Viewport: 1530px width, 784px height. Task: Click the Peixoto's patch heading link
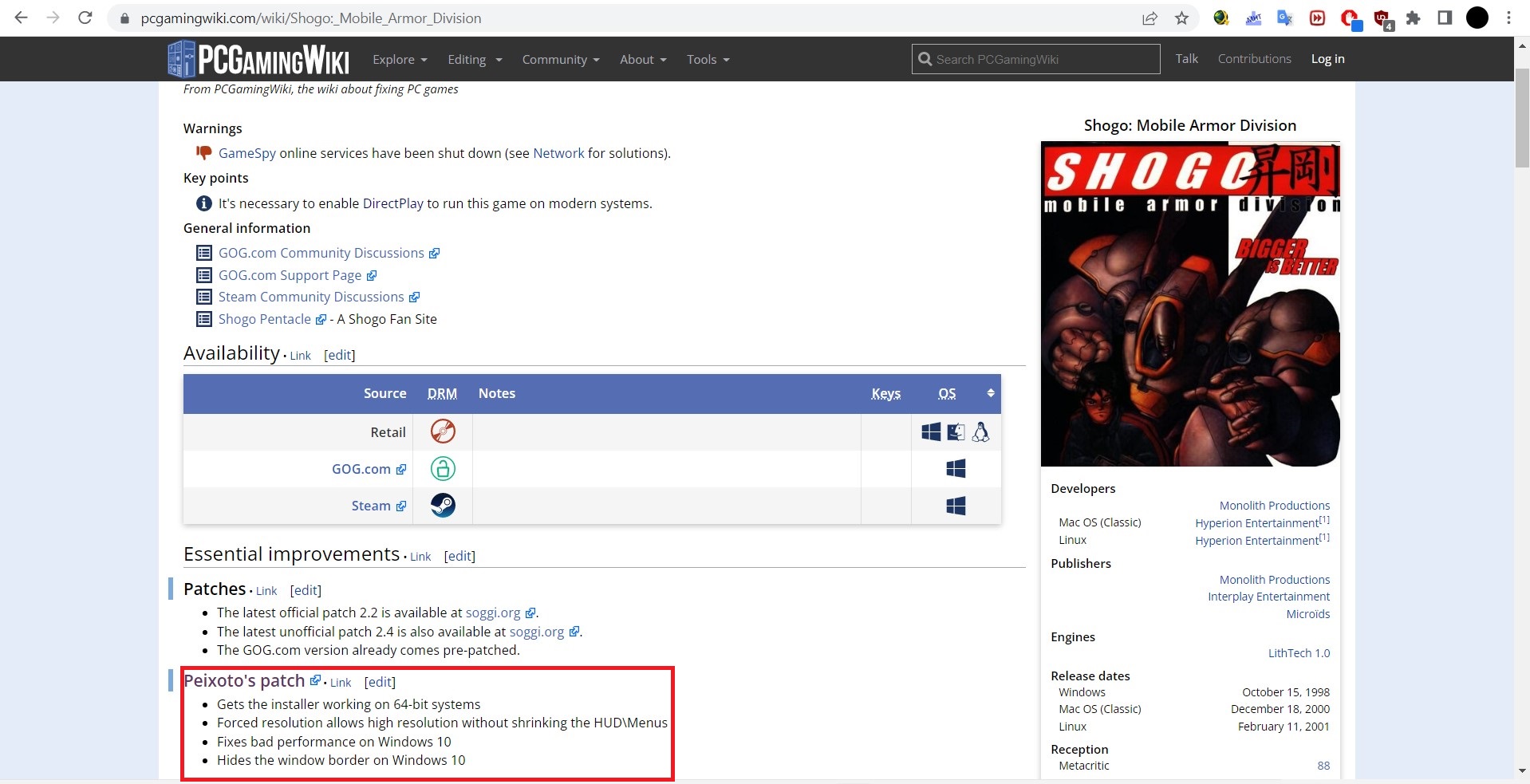(244, 680)
